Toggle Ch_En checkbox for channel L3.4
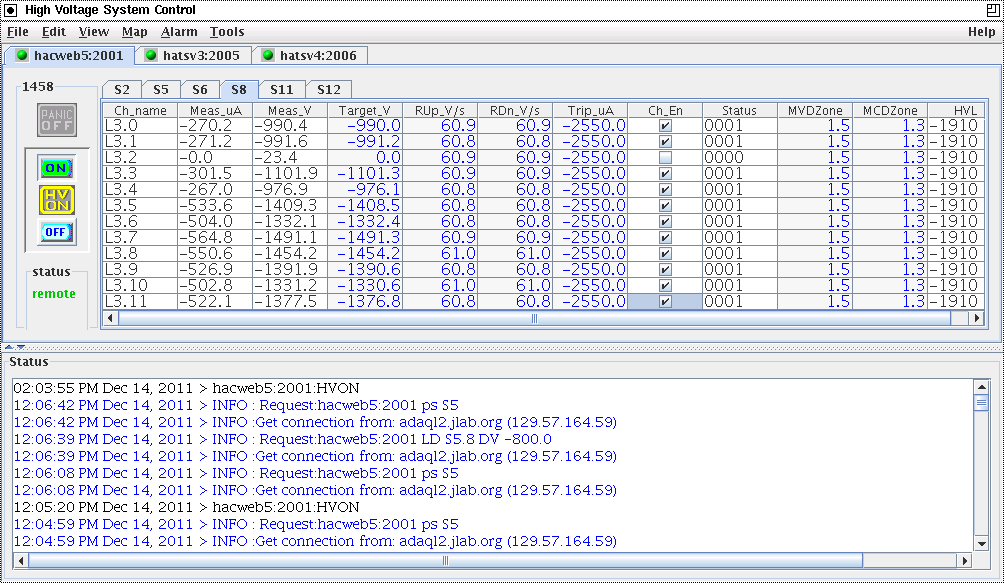 [x=665, y=190]
